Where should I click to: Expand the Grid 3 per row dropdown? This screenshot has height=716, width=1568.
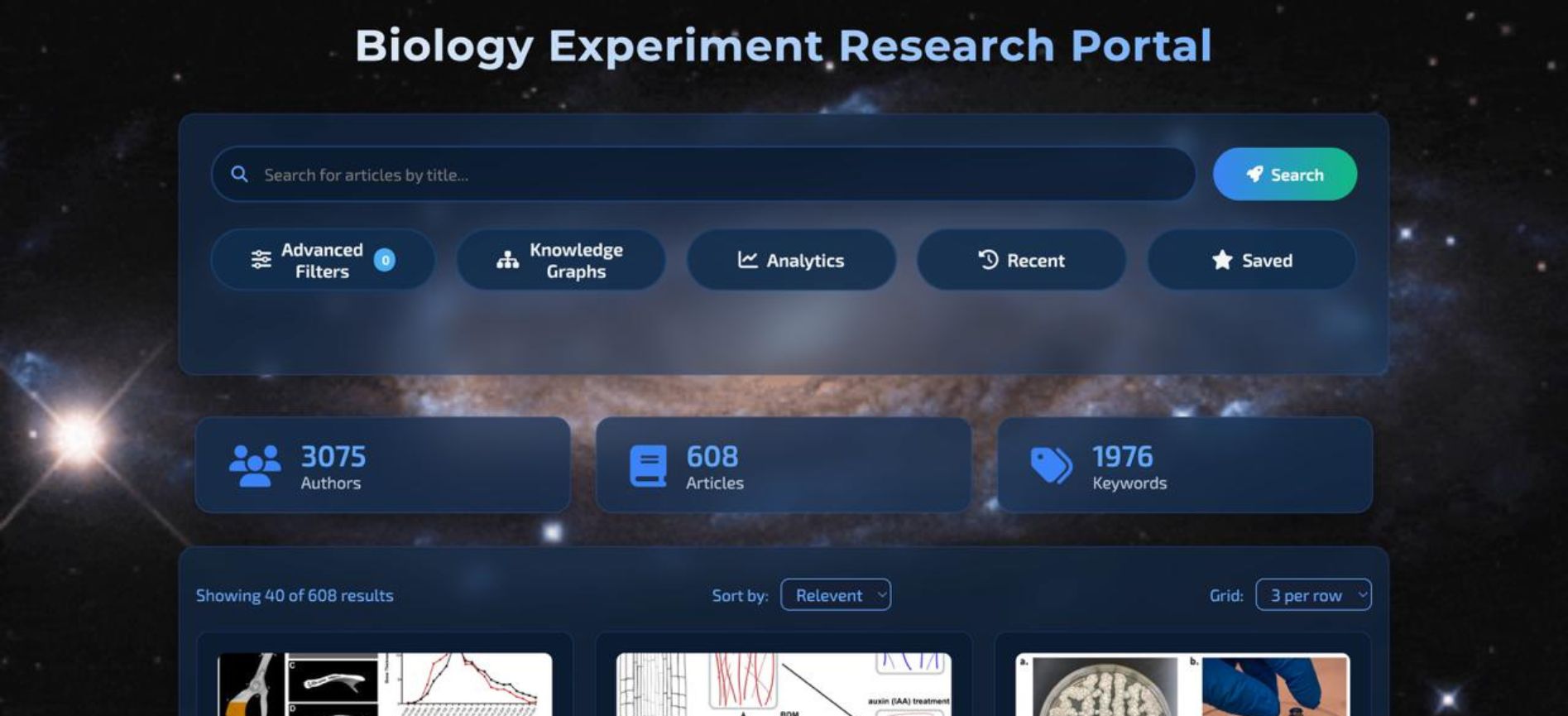(1312, 595)
